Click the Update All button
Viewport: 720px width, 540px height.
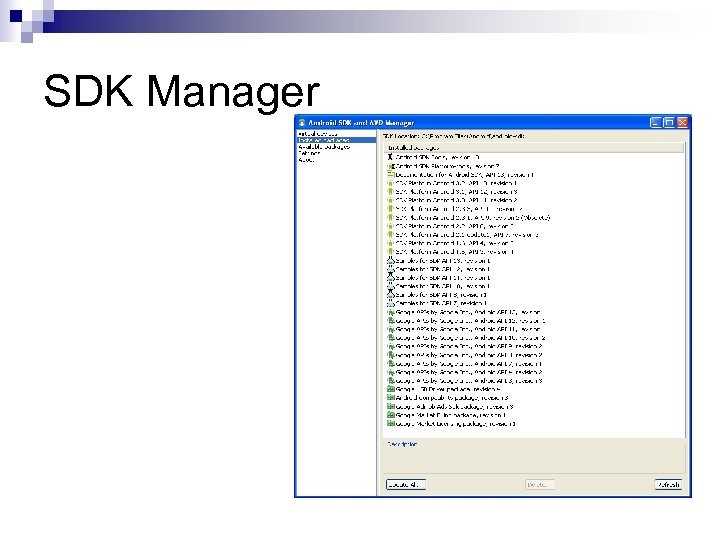(406, 484)
